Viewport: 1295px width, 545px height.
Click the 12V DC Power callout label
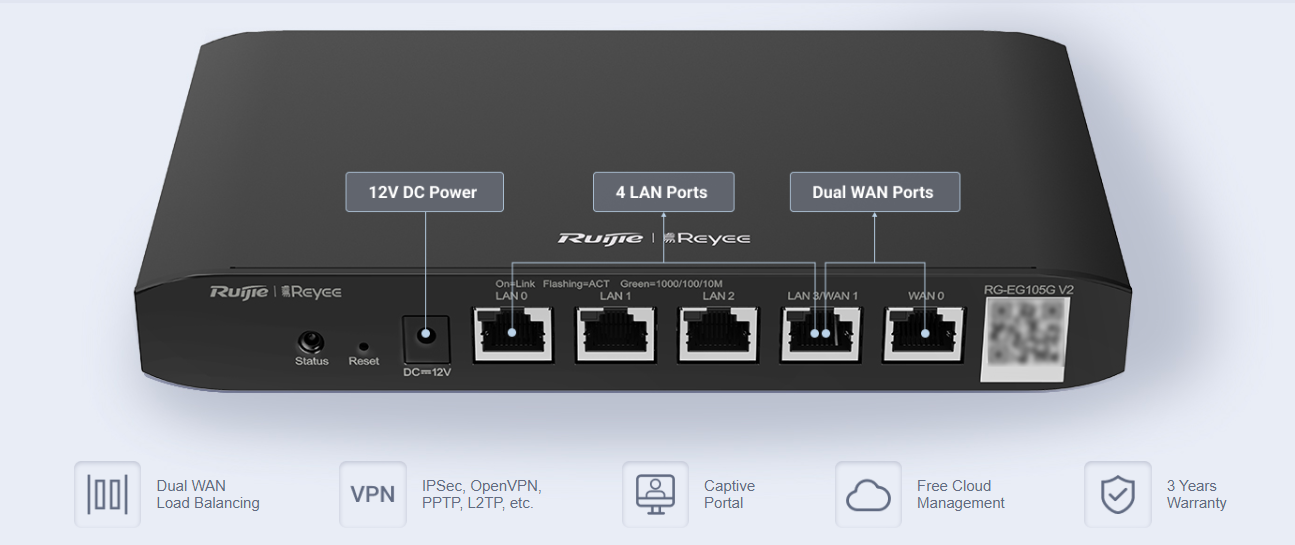point(424,192)
